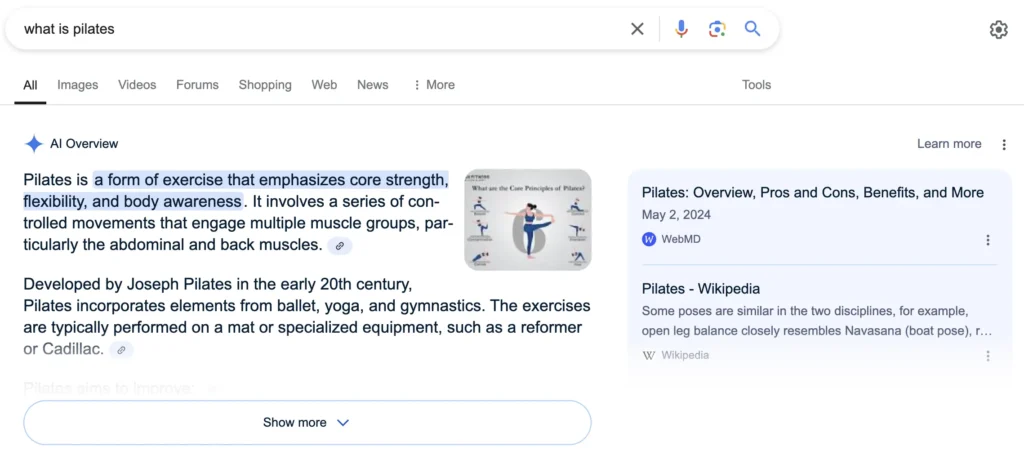Viewport: 1024px width, 455px height.
Task: Switch to the Videos tab
Action: pos(137,85)
